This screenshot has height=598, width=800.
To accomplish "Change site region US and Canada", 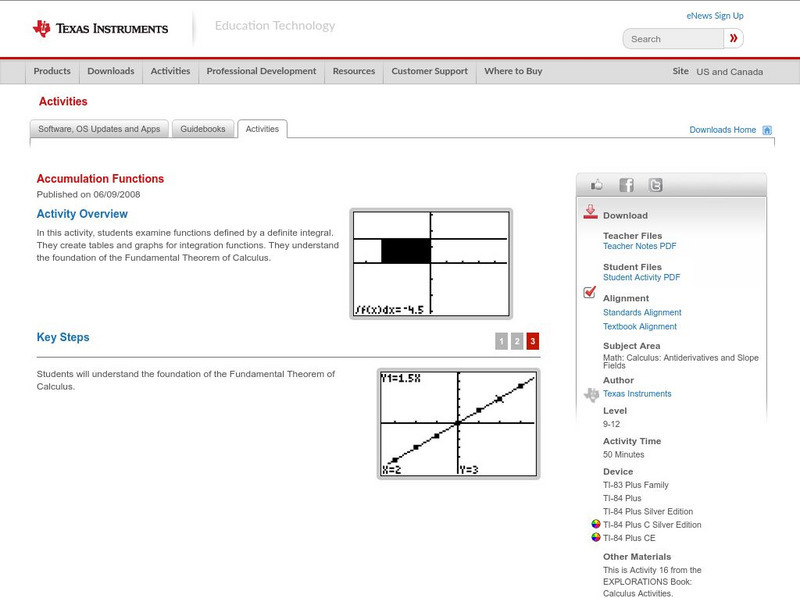I will click(x=730, y=72).
